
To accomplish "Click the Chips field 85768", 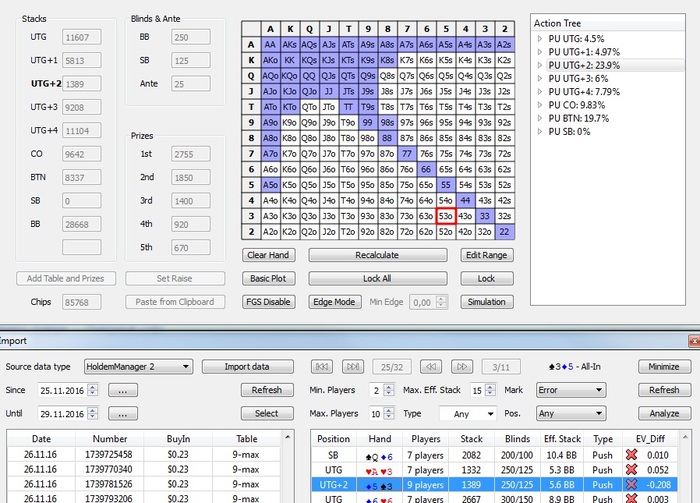I will click(82, 302).
